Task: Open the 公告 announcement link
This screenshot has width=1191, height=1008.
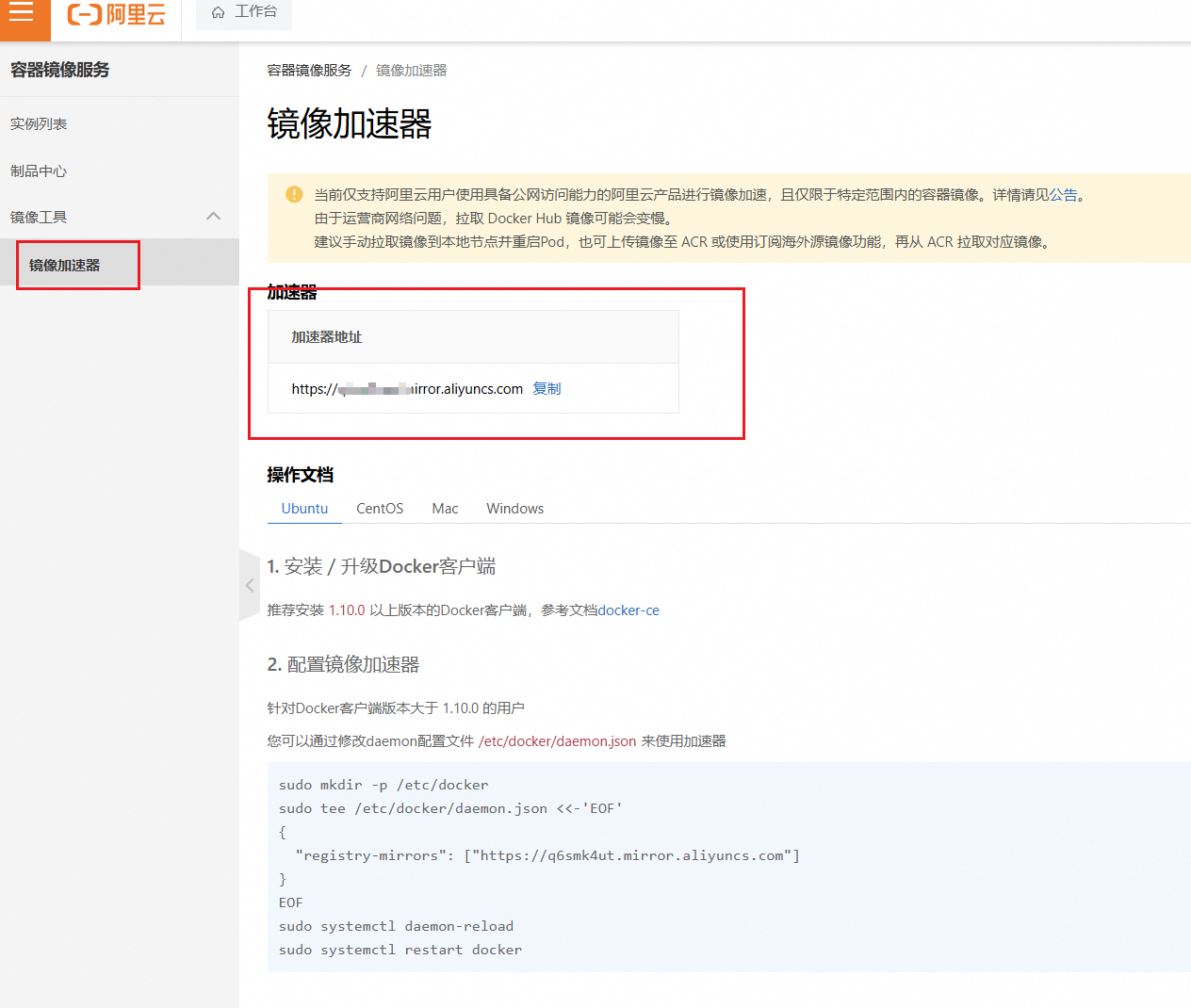Action: 1064,195
